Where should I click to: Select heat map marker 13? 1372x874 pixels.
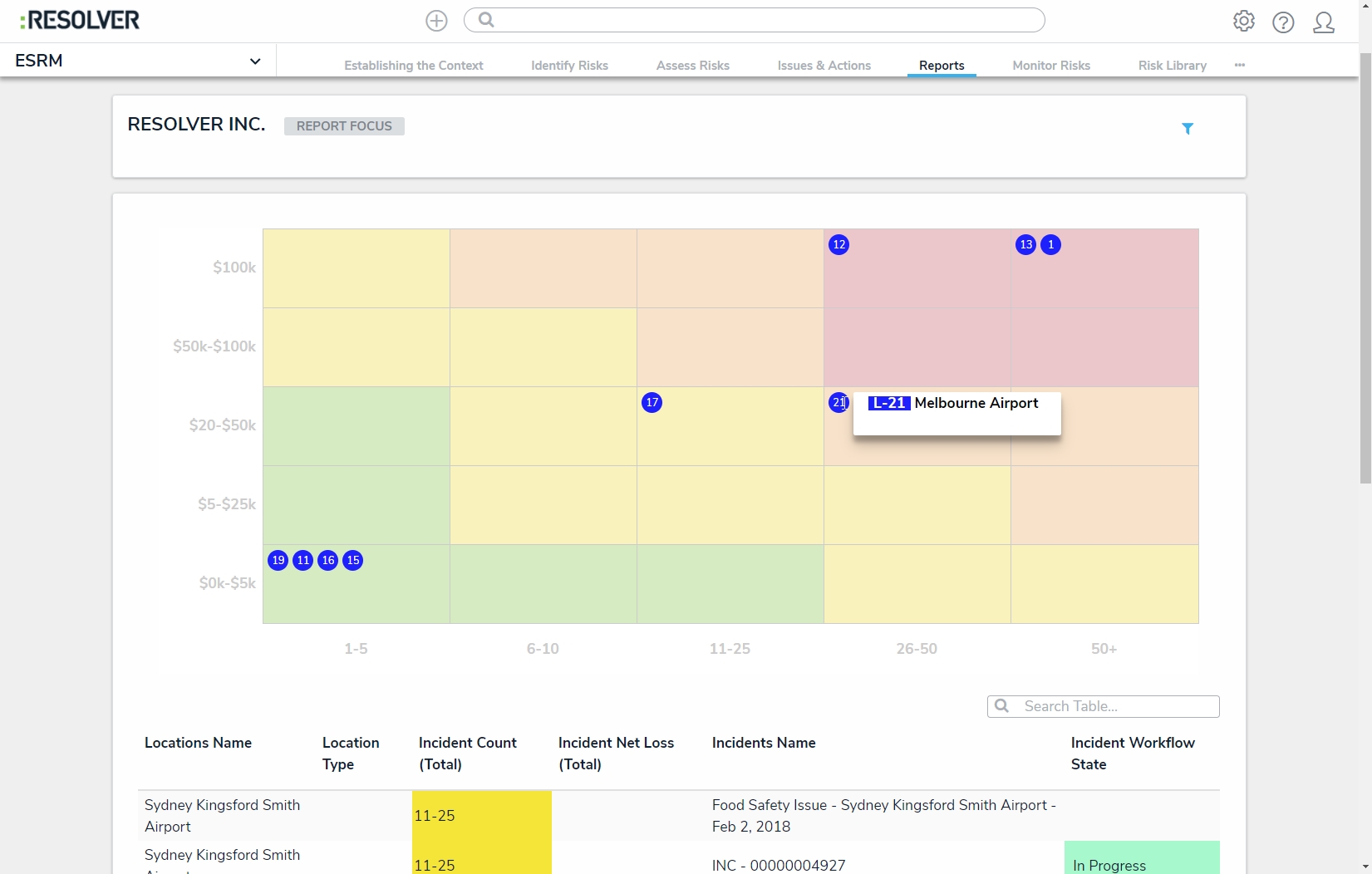[x=1026, y=245]
